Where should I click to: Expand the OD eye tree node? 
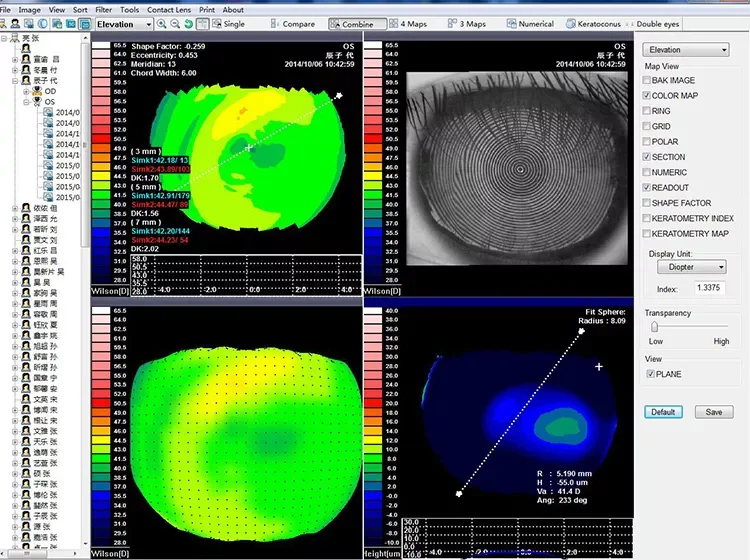(25, 91)
